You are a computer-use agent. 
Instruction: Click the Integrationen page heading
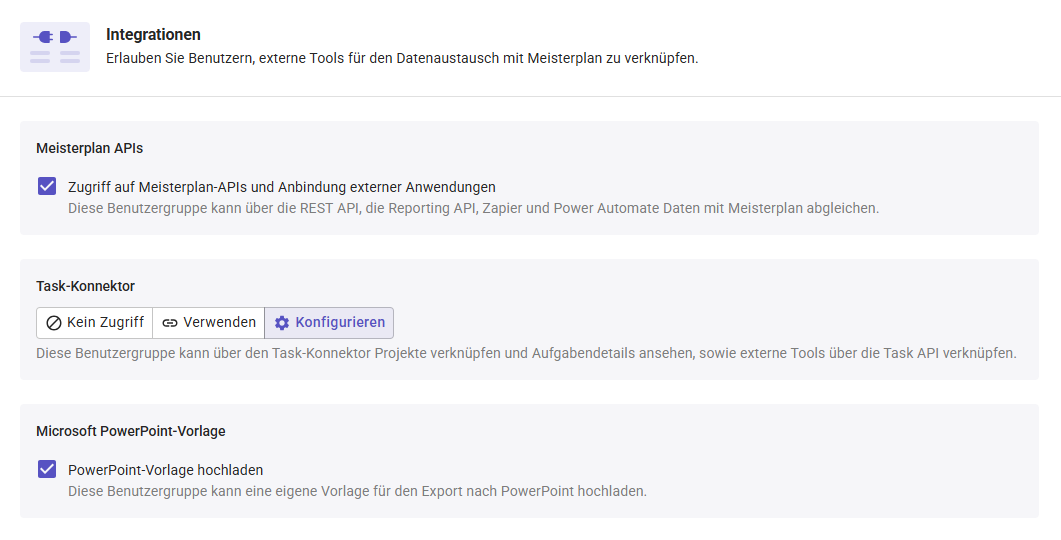(153, 35)
